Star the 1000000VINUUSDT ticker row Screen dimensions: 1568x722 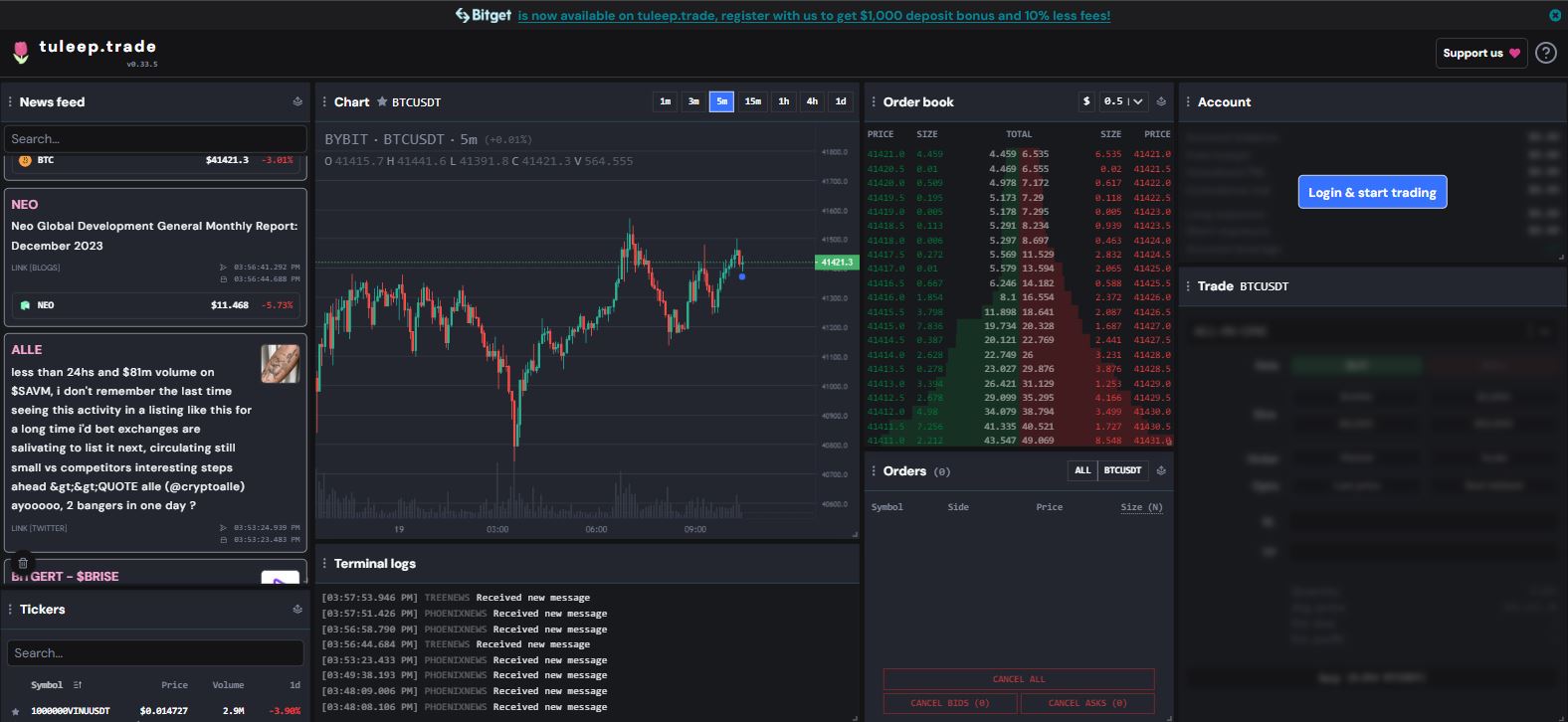pyautogui.click(x=15, y=711)
